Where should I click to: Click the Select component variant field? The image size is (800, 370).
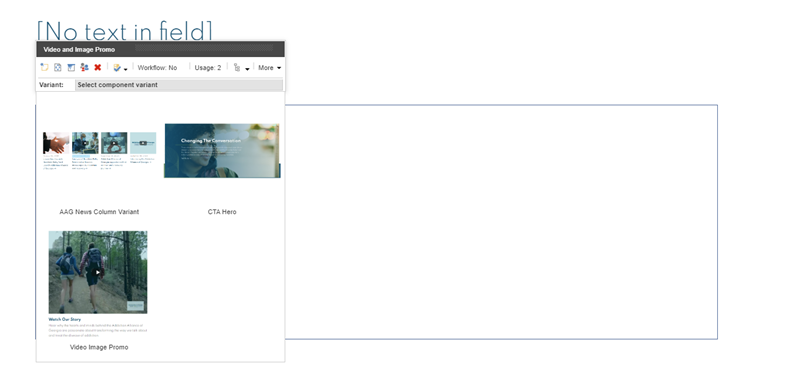[179, 85]
